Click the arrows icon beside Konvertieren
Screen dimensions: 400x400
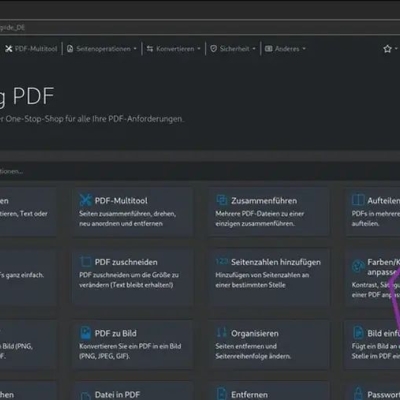[150, 49]
